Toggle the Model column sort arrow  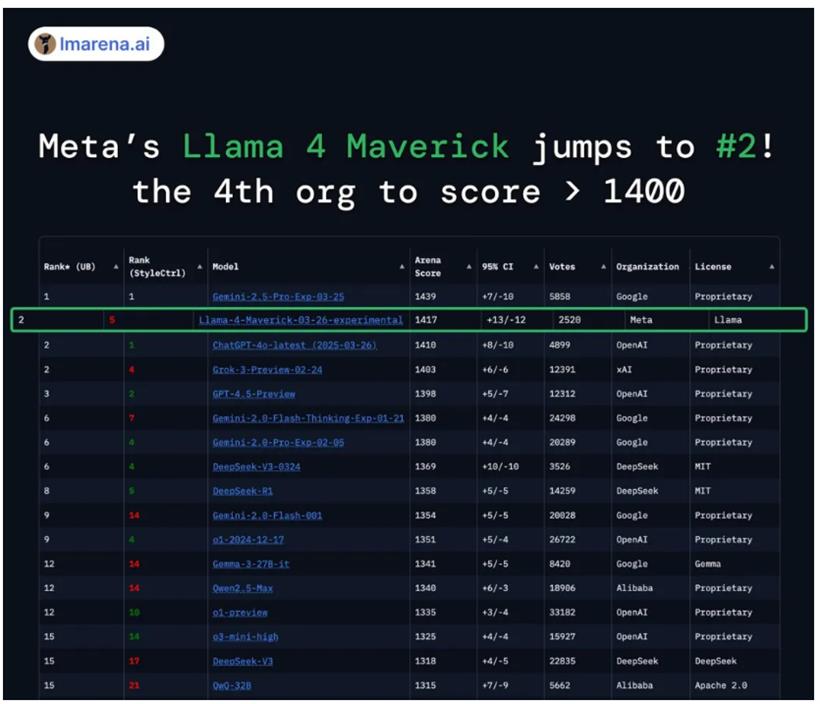coord(402,267)
